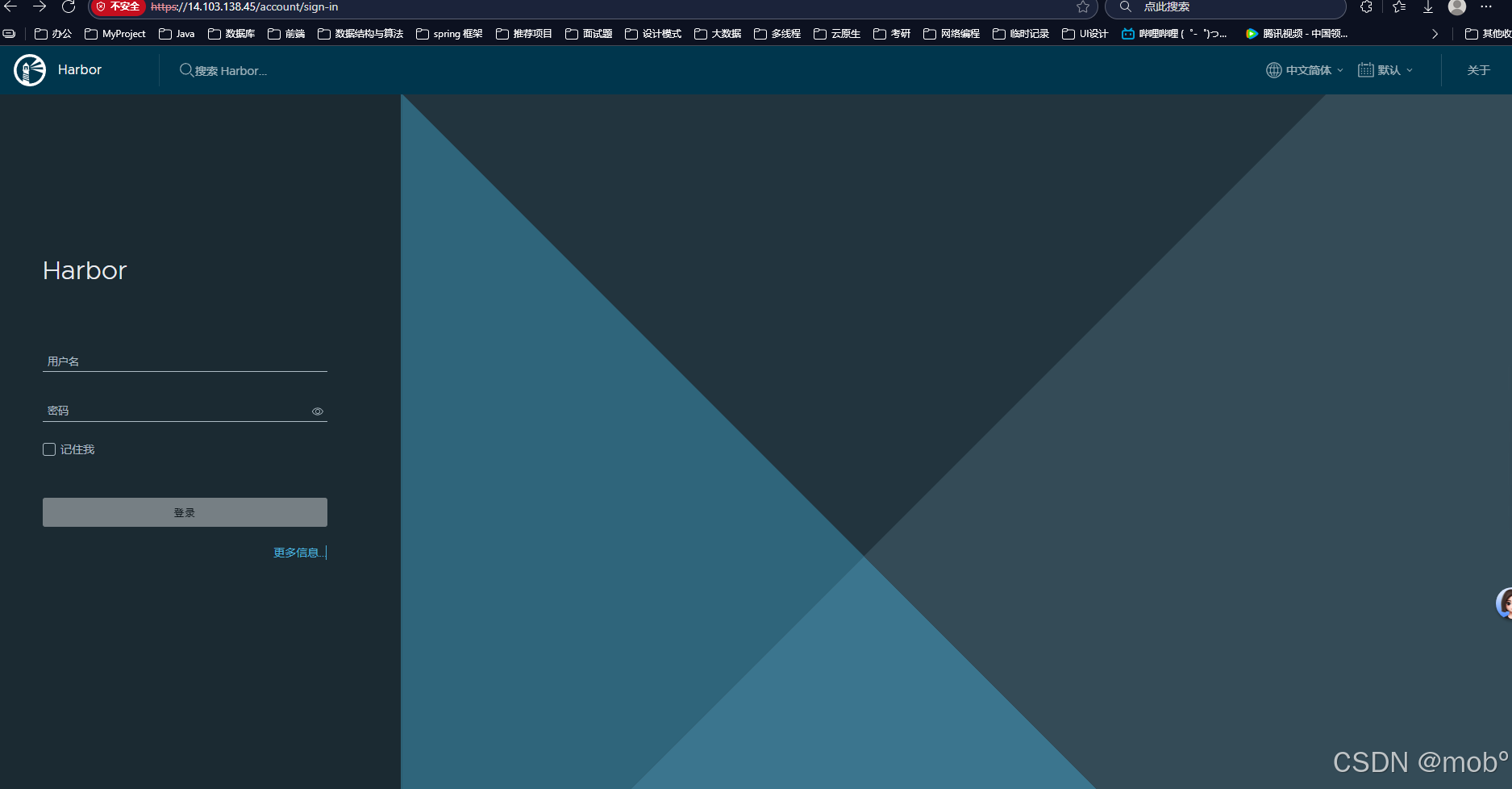Open the UI设计 bookmark folder
The height and width of the screenshot is (789, 1512).
[x=1085, y=34]
